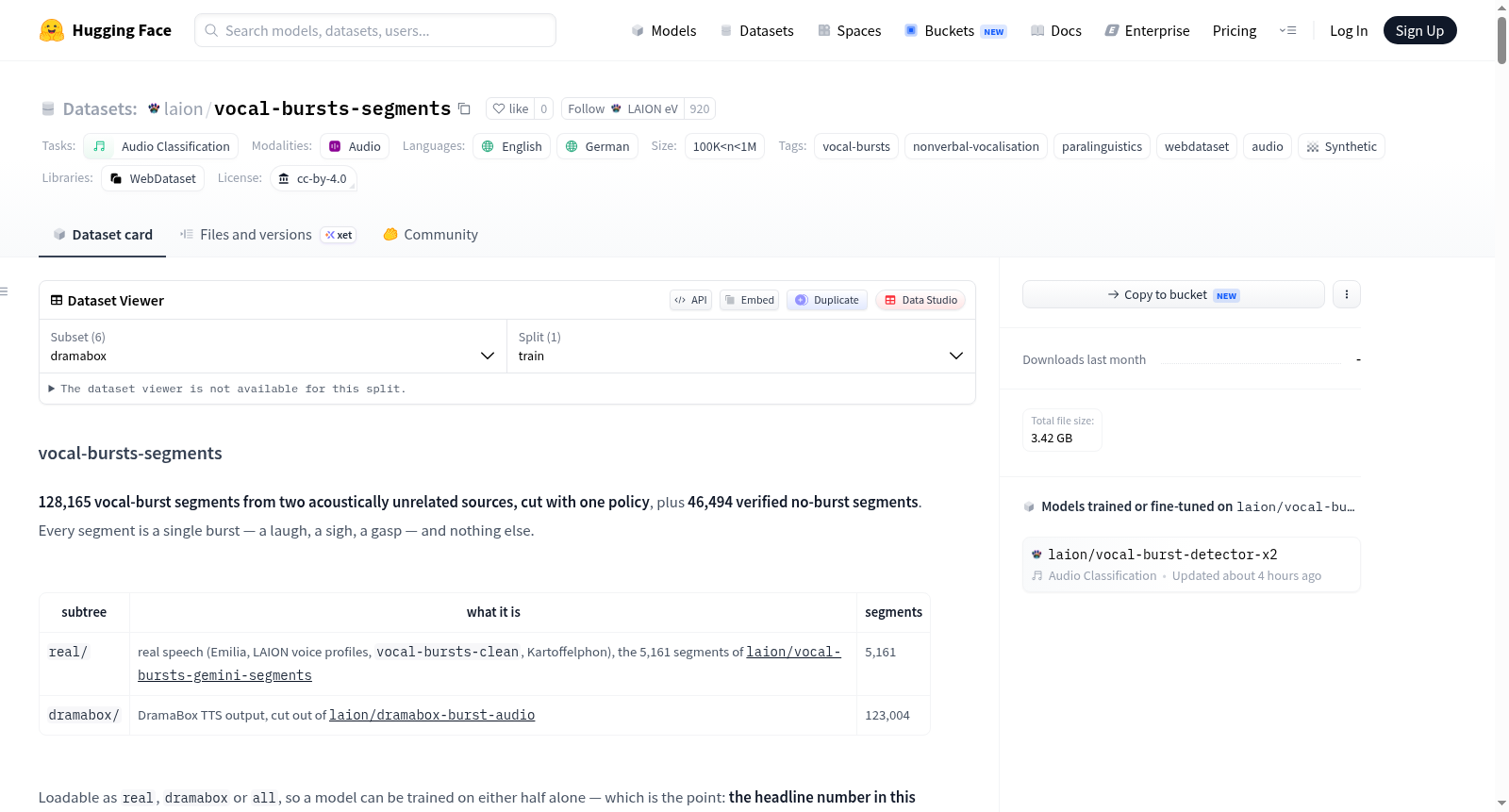Open Enterprise in the top navigation
The height and width of the screenshot is (812, 1509).
(1148, 30)
